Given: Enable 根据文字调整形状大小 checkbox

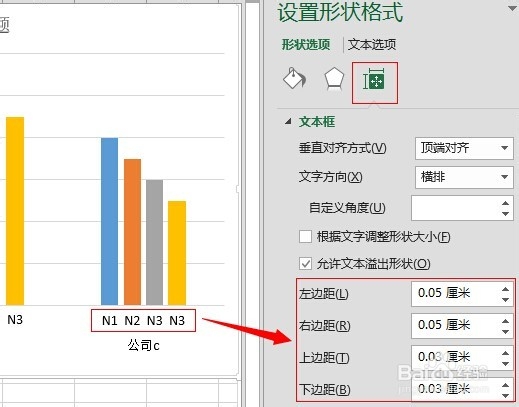Looking at the screenshot, I should click(306, 237).
